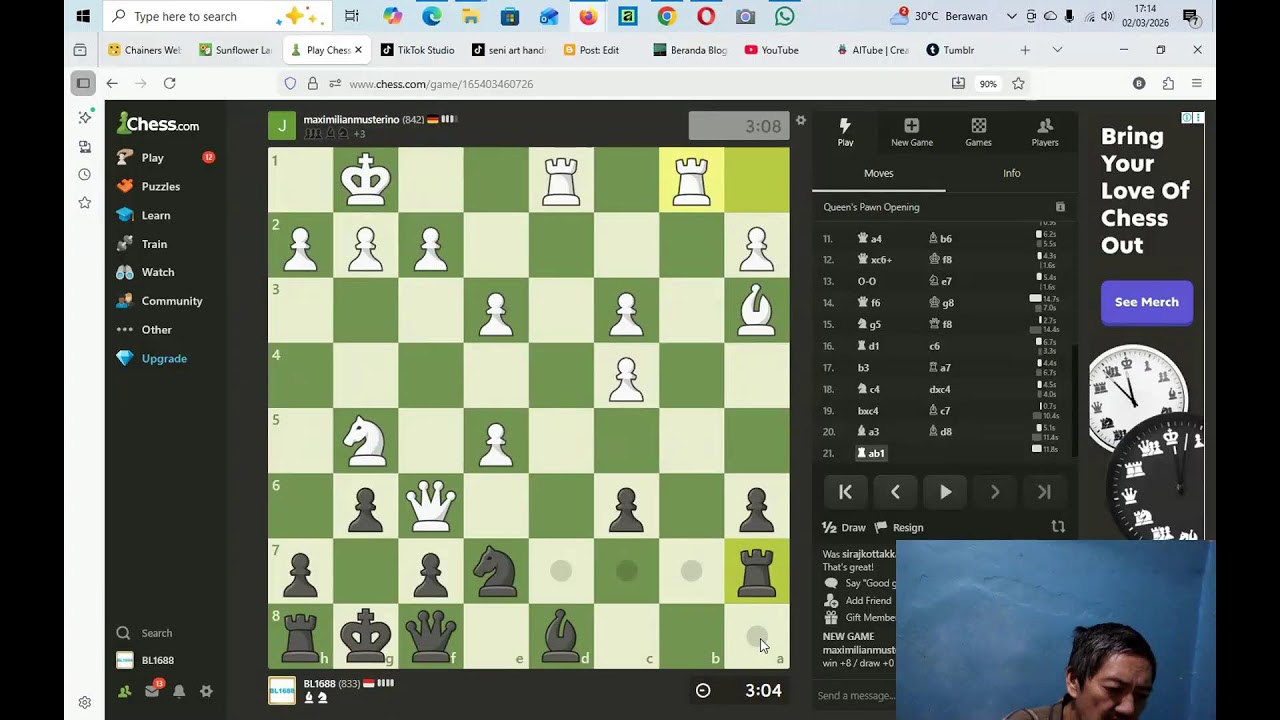1280x720 pixels.
Task: Open Community in the sidebar
Action: 171,301
